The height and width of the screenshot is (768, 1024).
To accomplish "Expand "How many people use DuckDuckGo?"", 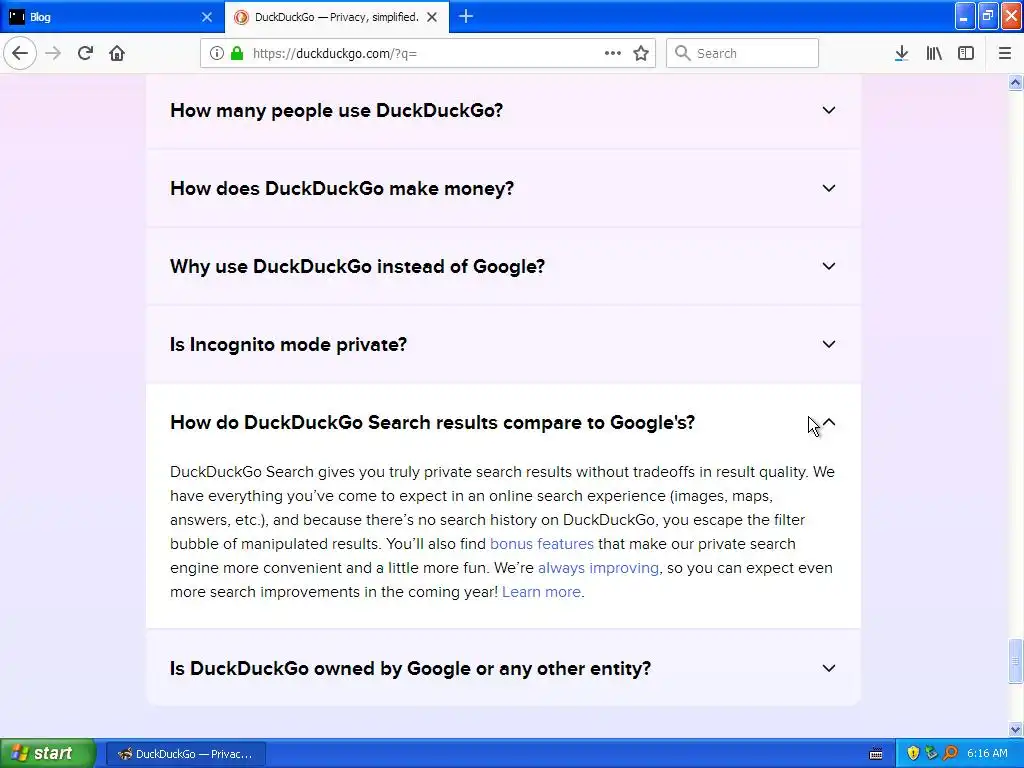I will click(503, 110).
